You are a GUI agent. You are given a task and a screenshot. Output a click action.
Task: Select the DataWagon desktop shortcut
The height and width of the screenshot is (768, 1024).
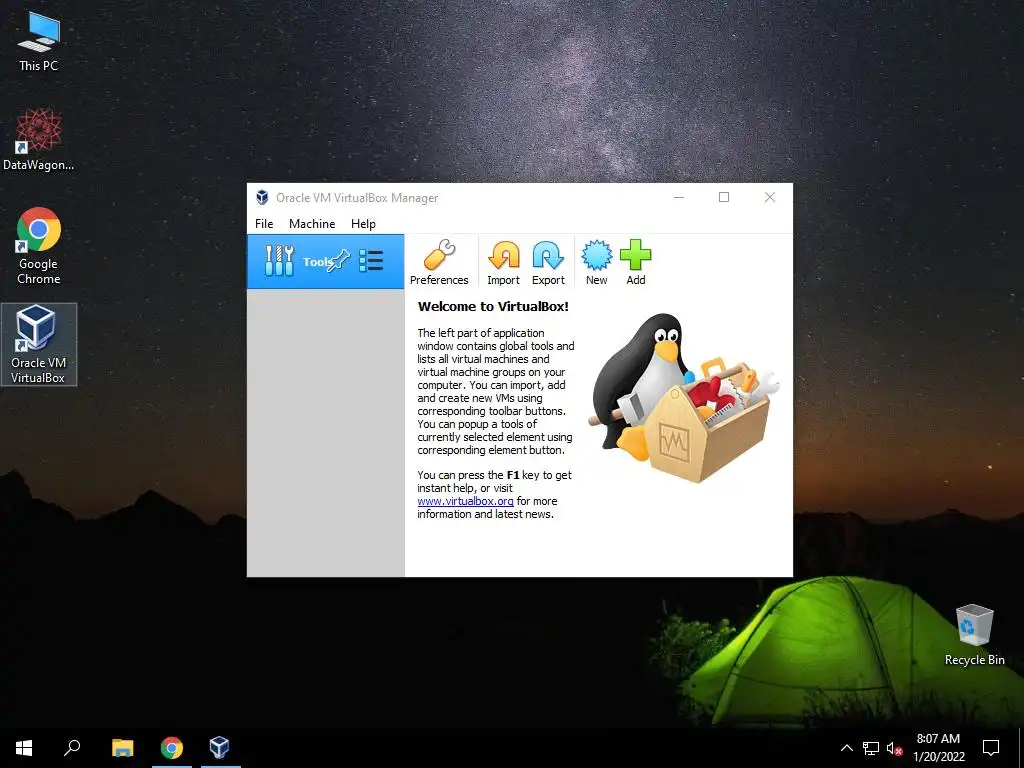[x=39, y=139]
